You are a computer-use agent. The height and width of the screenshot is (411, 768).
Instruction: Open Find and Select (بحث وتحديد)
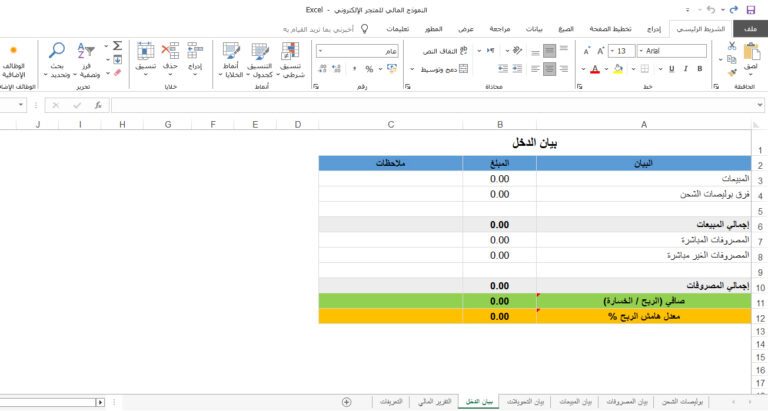pos(57,60)
